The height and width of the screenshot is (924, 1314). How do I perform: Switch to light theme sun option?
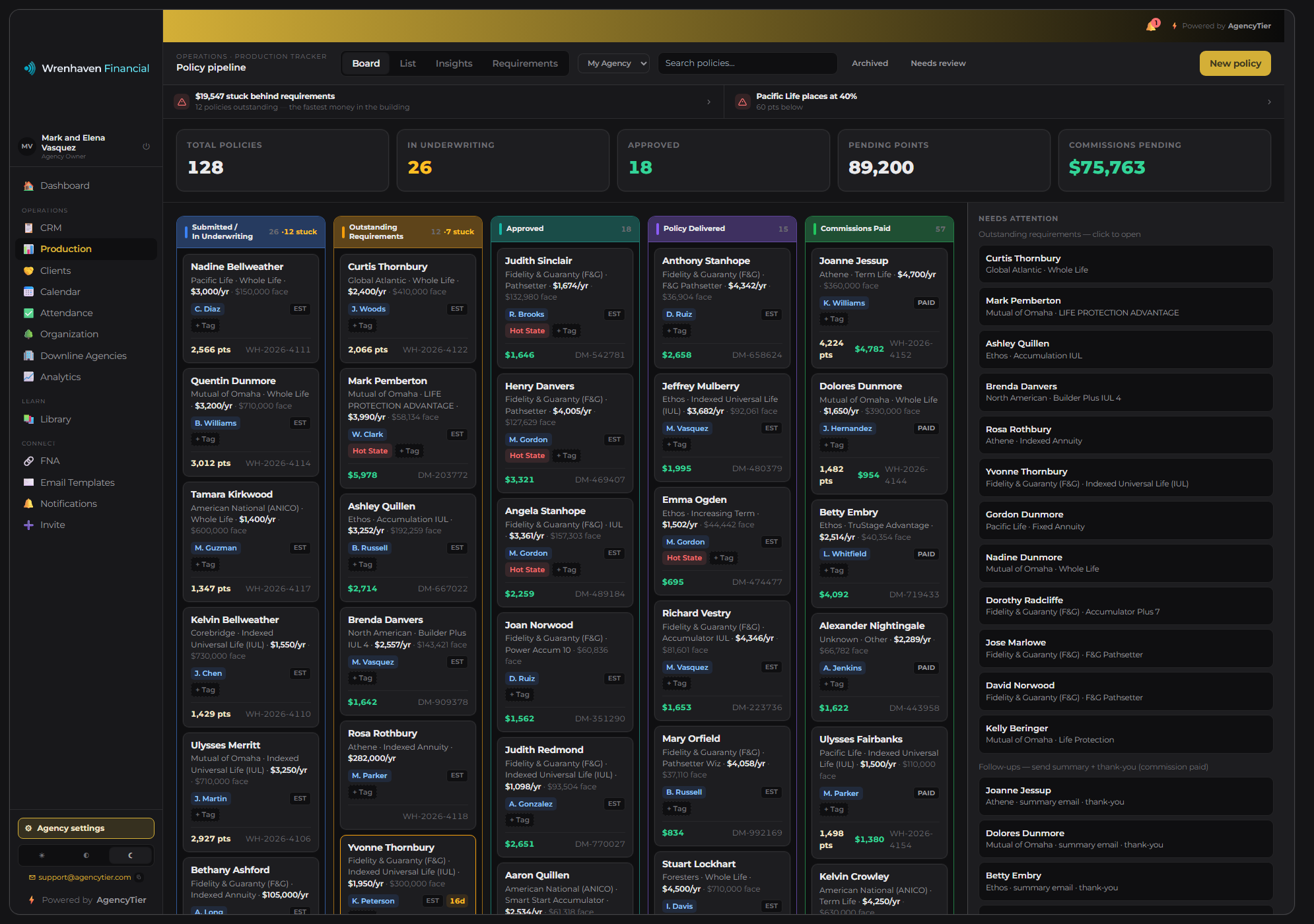coord(42,855)
